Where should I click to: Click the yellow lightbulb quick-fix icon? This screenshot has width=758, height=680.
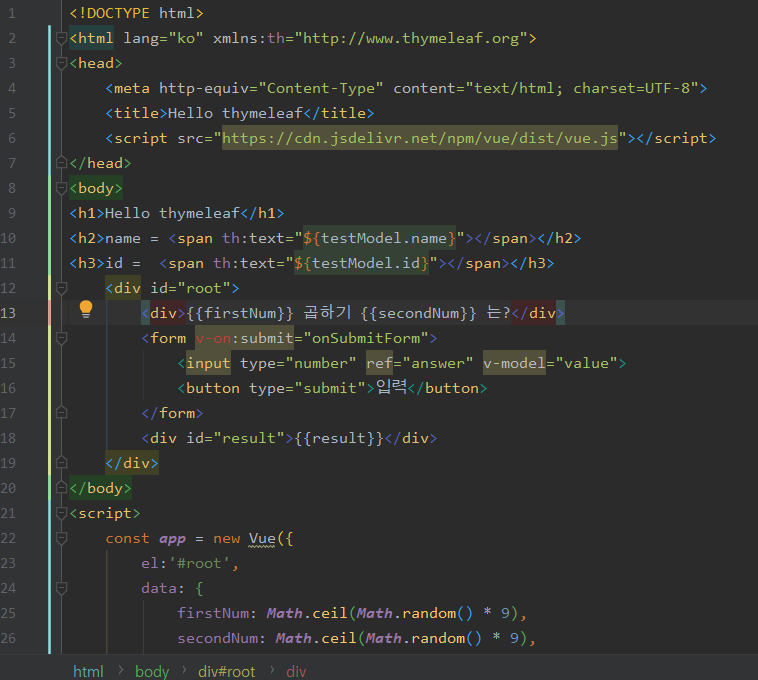[86, 309]
